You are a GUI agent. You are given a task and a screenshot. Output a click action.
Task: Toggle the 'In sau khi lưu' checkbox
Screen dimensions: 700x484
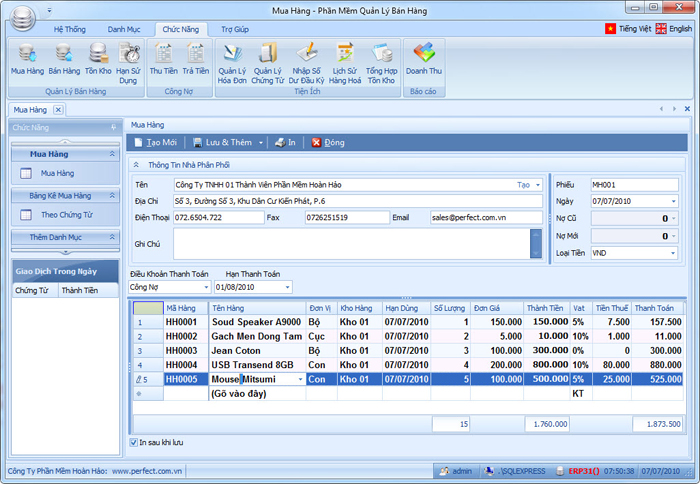pyautogui.click(x=135, y=441)
